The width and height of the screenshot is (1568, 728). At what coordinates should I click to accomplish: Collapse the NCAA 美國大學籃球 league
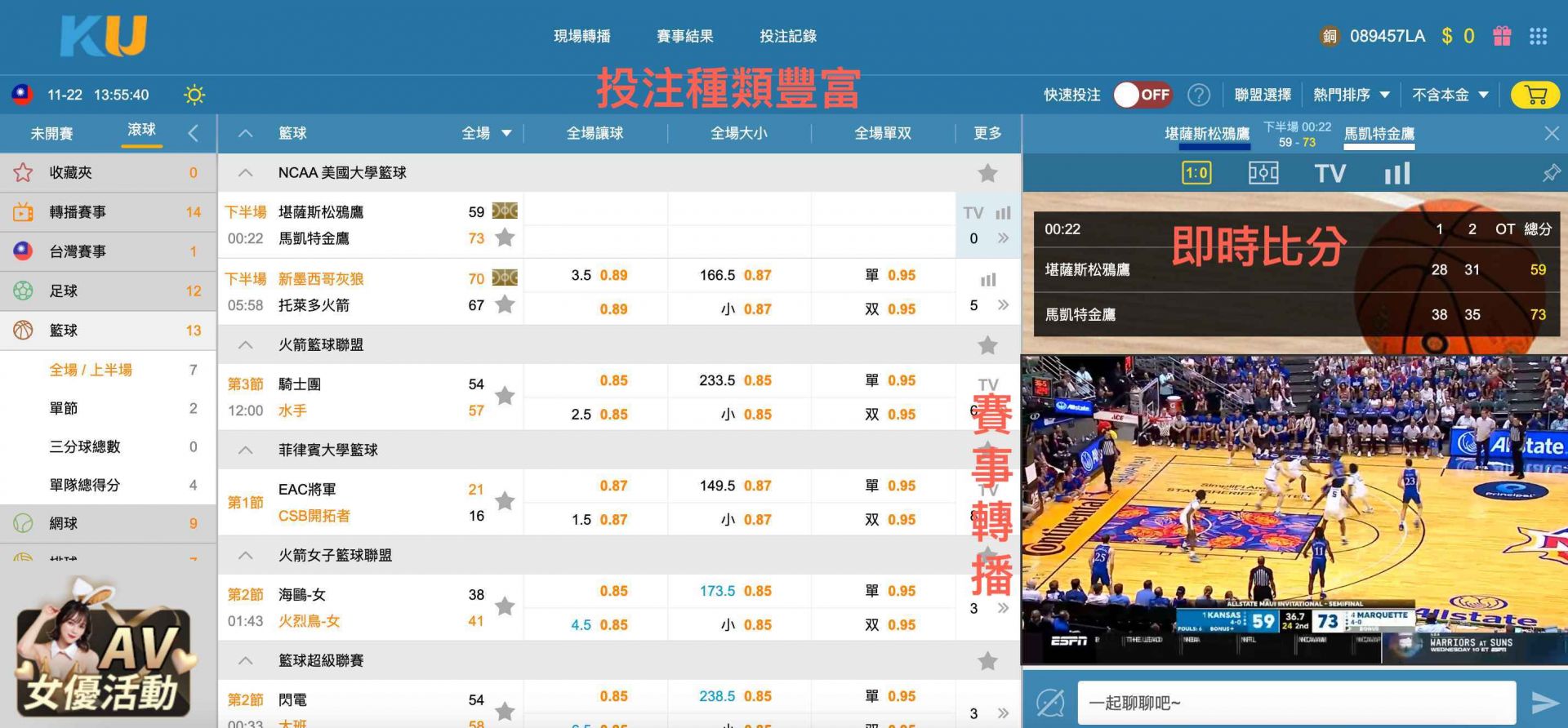tap(245, 173)
